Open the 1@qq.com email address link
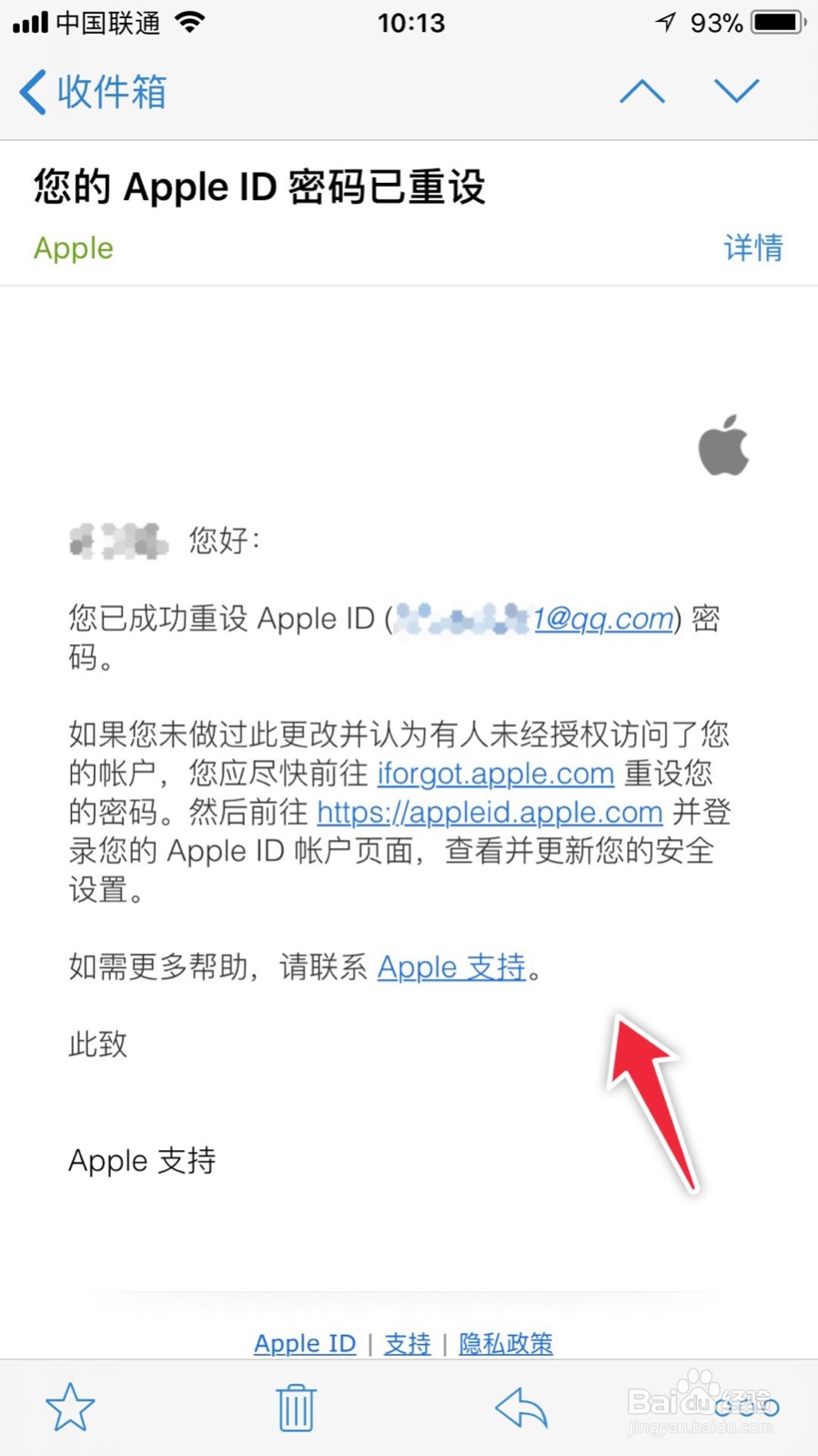This screenshot has width=818, height=1456. pos(604,619)
